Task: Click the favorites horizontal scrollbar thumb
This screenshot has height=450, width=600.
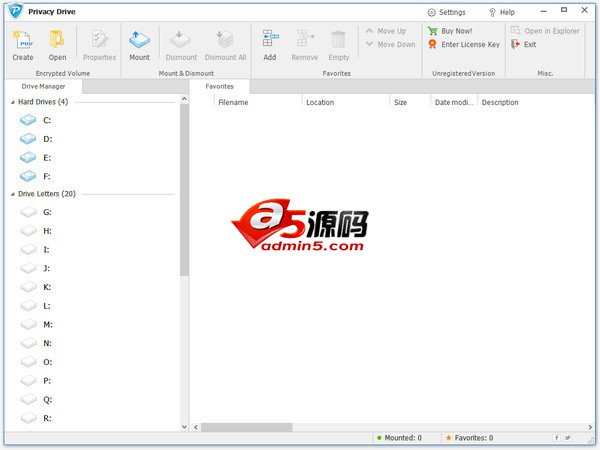Action: coord(246,427)
